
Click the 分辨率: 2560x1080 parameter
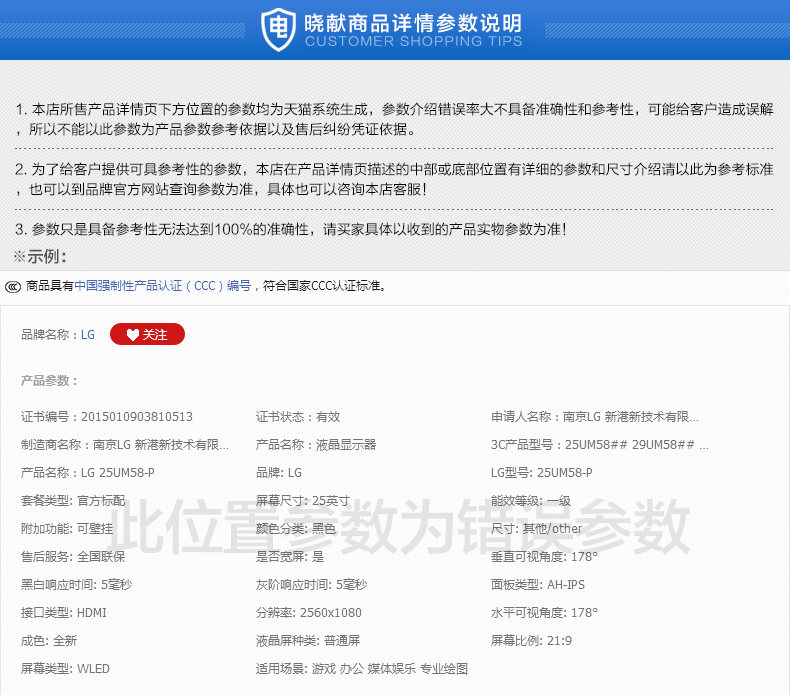(x=309, y=613)
